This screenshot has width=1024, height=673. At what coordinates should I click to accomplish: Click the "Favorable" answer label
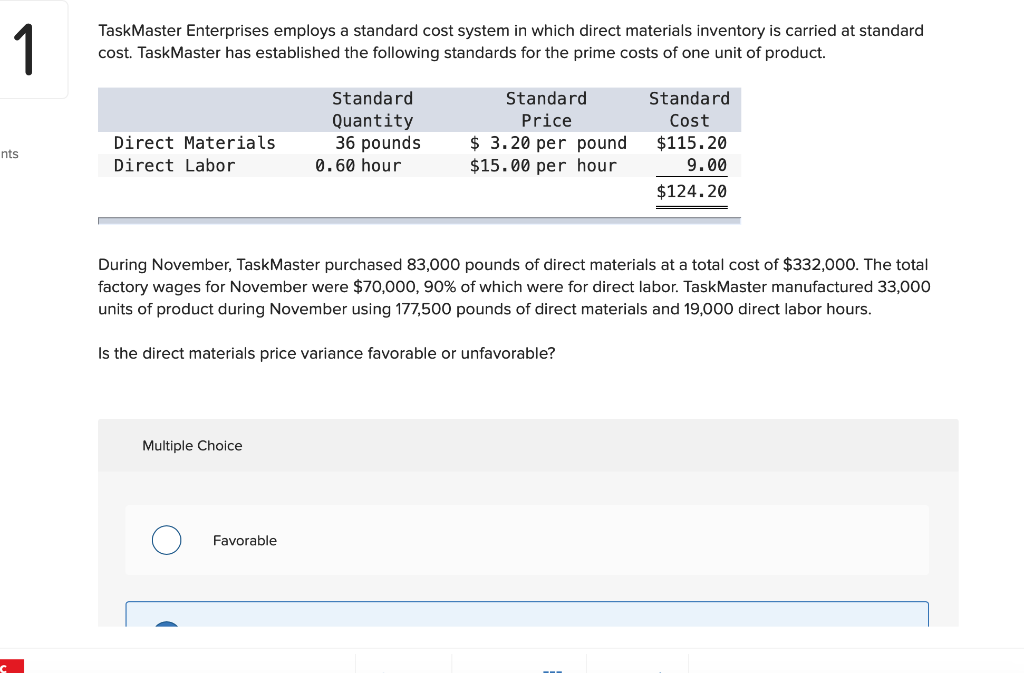pos(245,540)
